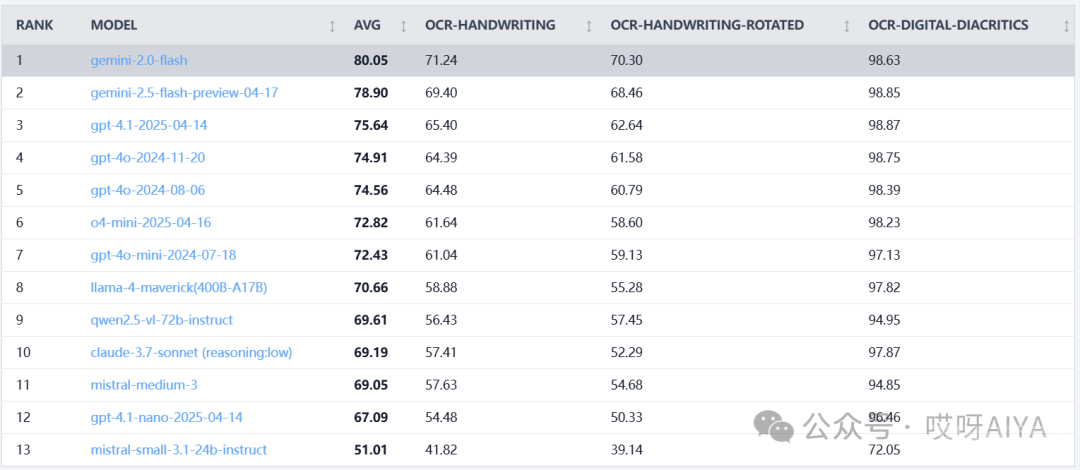This screenshot has height=470, width=1080.
Task: Open the gpt-4o-2024-08-06 model link
Action: pyautogui.click(x=148, y=190)
